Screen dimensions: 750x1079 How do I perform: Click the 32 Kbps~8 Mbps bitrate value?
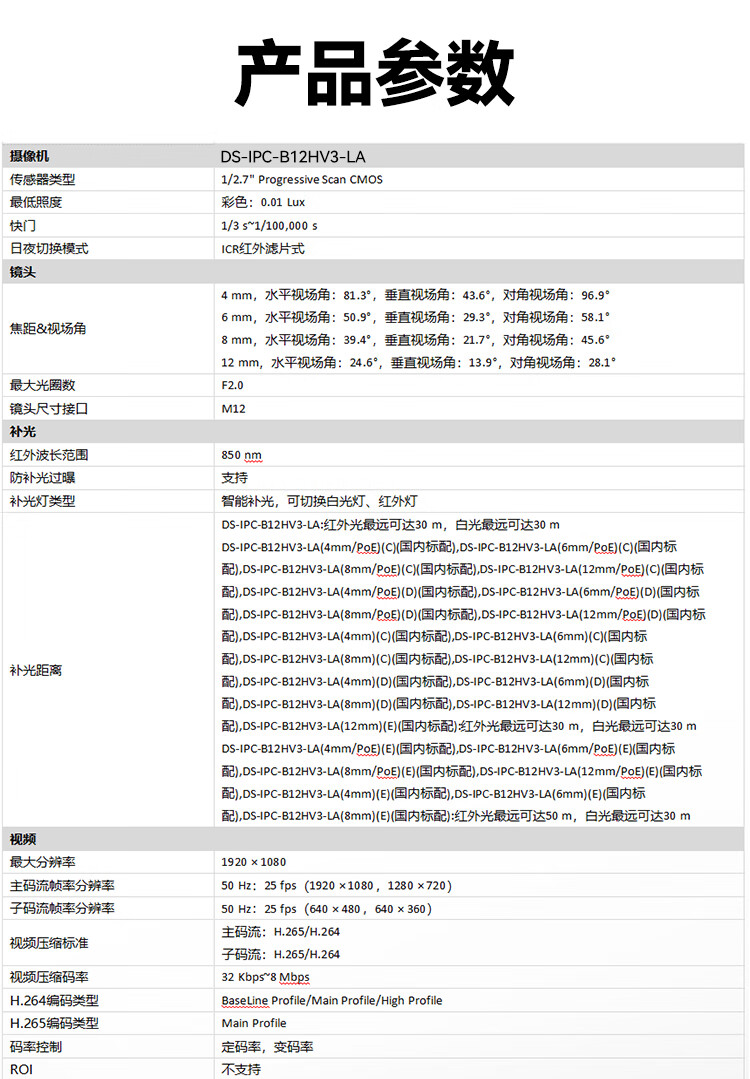click(x=265, y=977)
